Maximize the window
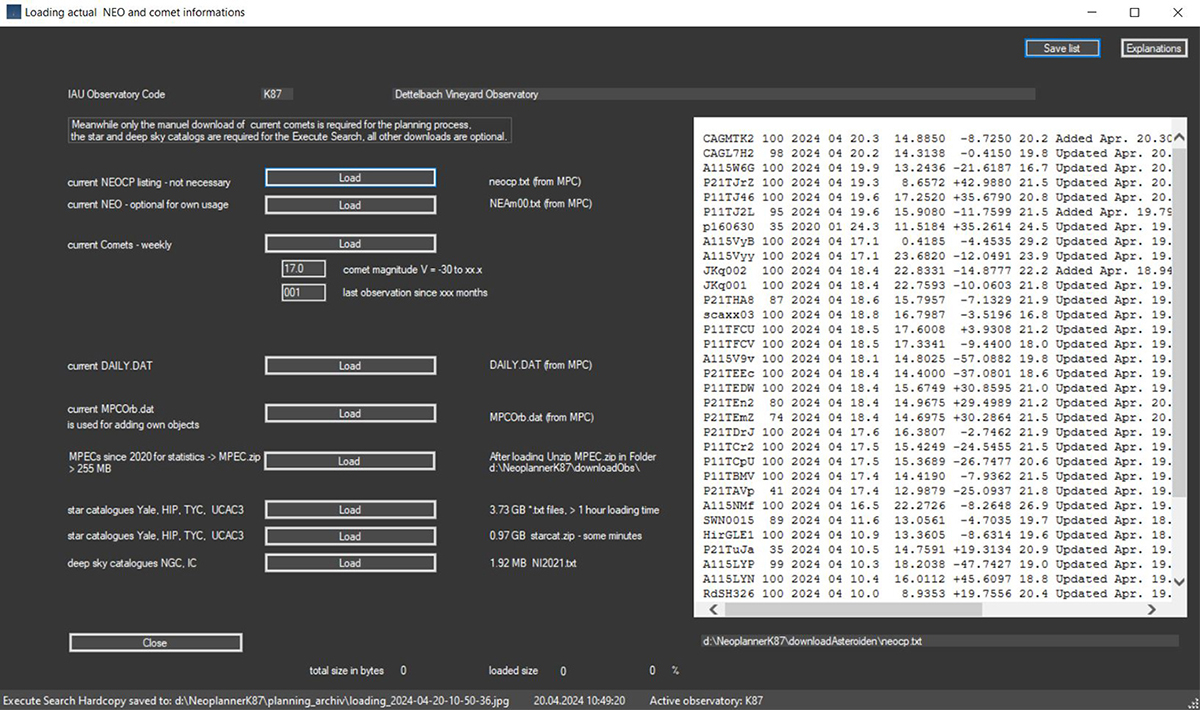The width and height of the screenshot is (1200, 710). tap(1134, 13)
